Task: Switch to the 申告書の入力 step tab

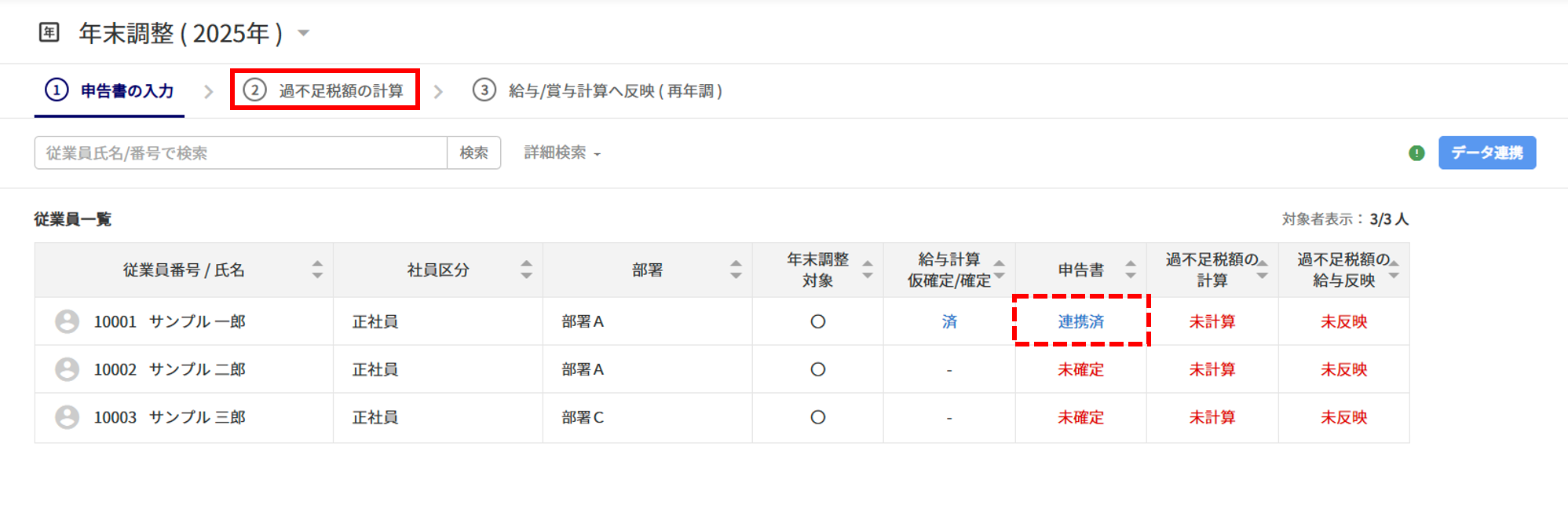Action: click(x=110, y=91)
